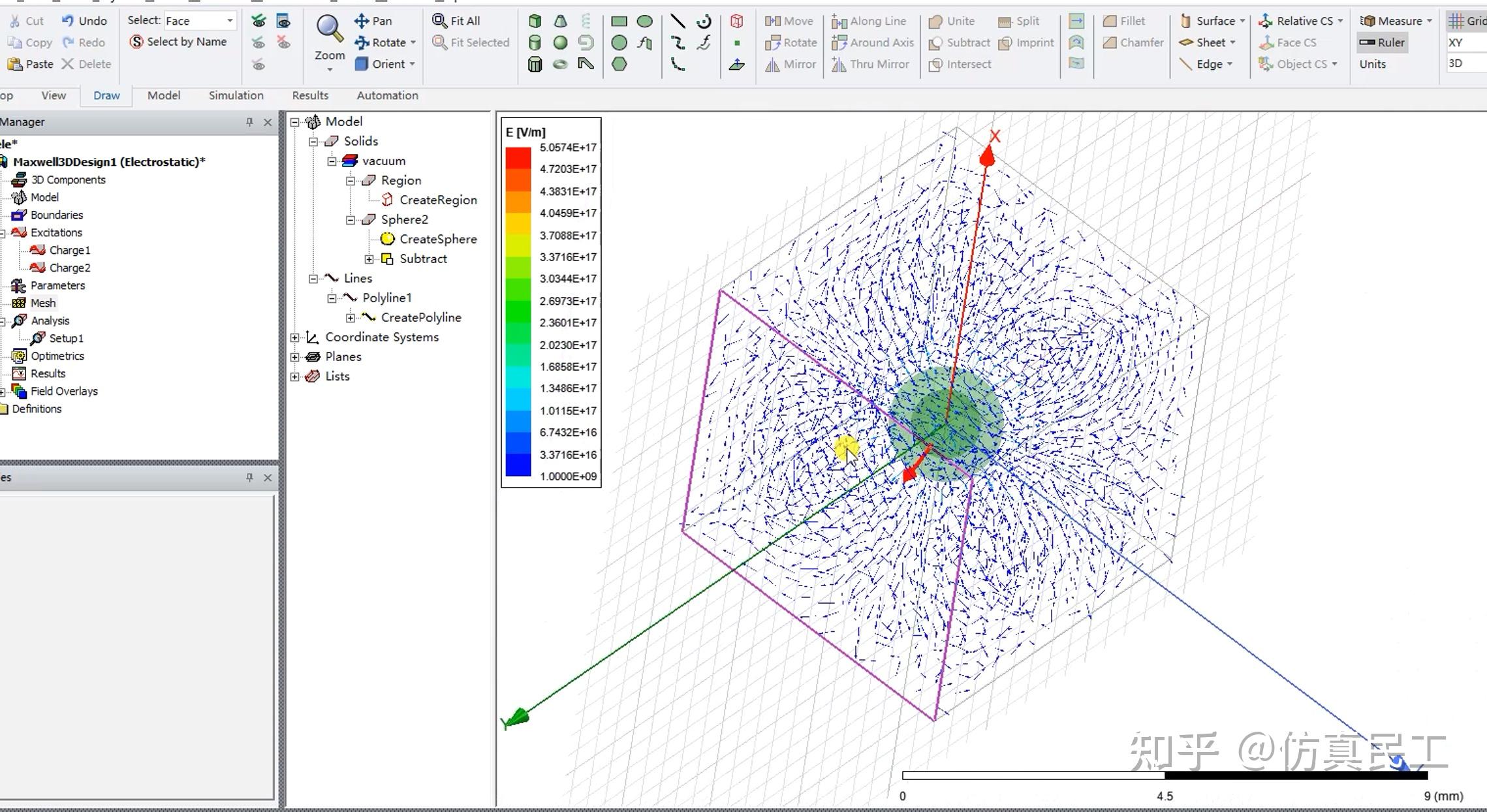The width and height of the screenshot is (1487, 812).
Task: Select the Draw Sphere tool
Action: [x=560, y=43]
